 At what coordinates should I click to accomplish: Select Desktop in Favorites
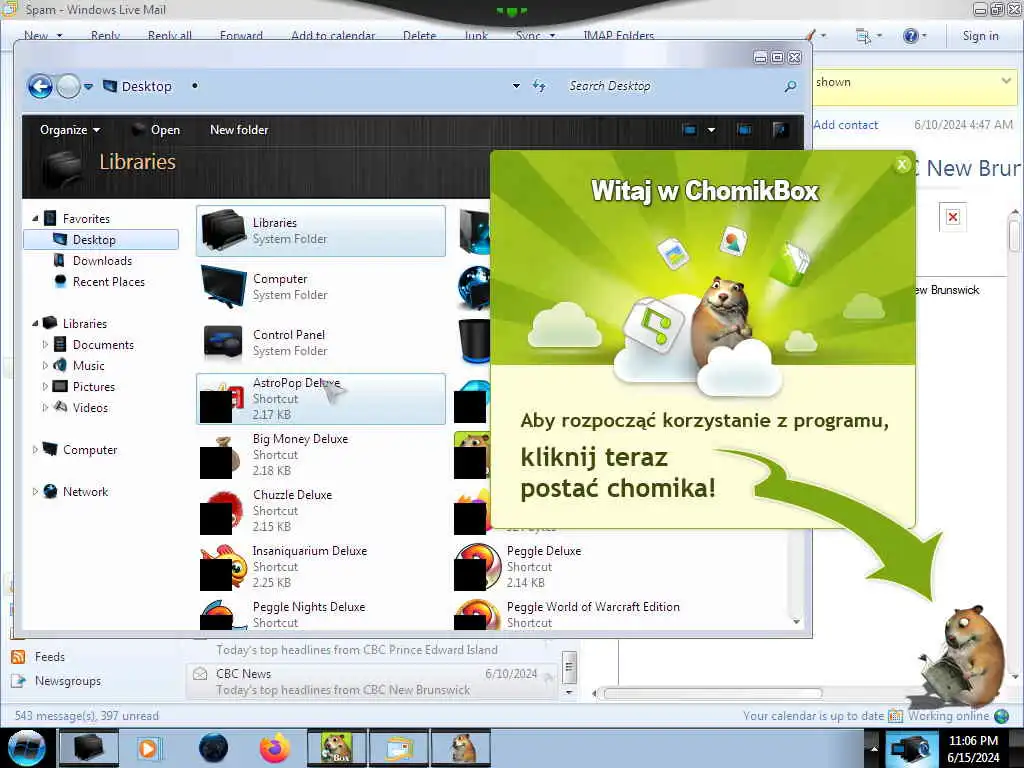pos(101,240)
